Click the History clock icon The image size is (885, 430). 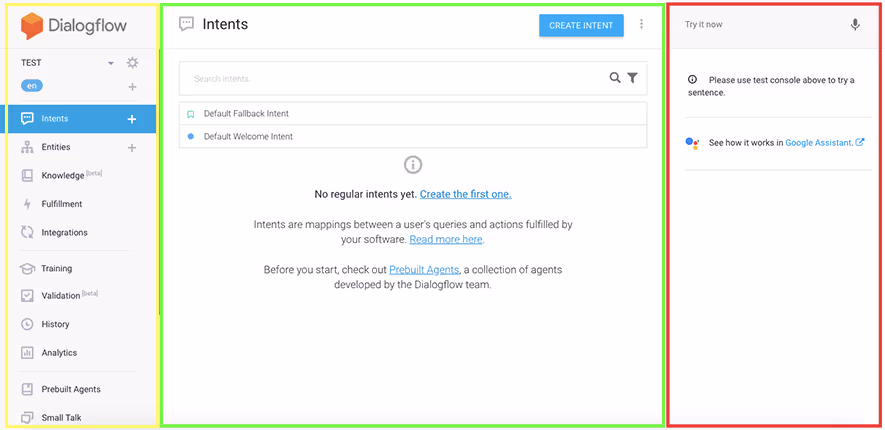27,324
